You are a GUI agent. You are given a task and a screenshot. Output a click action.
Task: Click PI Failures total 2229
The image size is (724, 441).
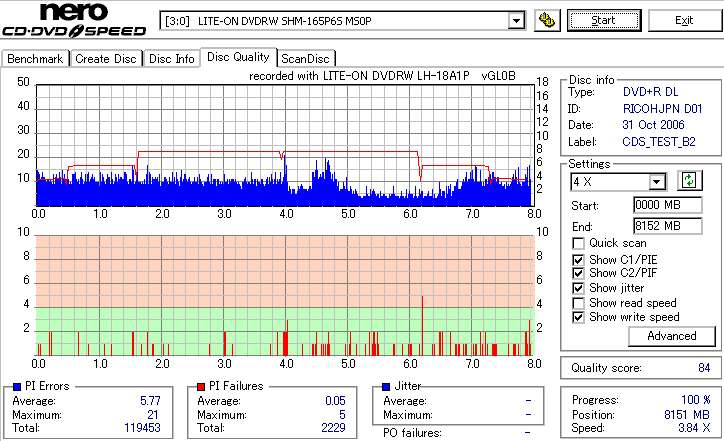tap(333, 428)
